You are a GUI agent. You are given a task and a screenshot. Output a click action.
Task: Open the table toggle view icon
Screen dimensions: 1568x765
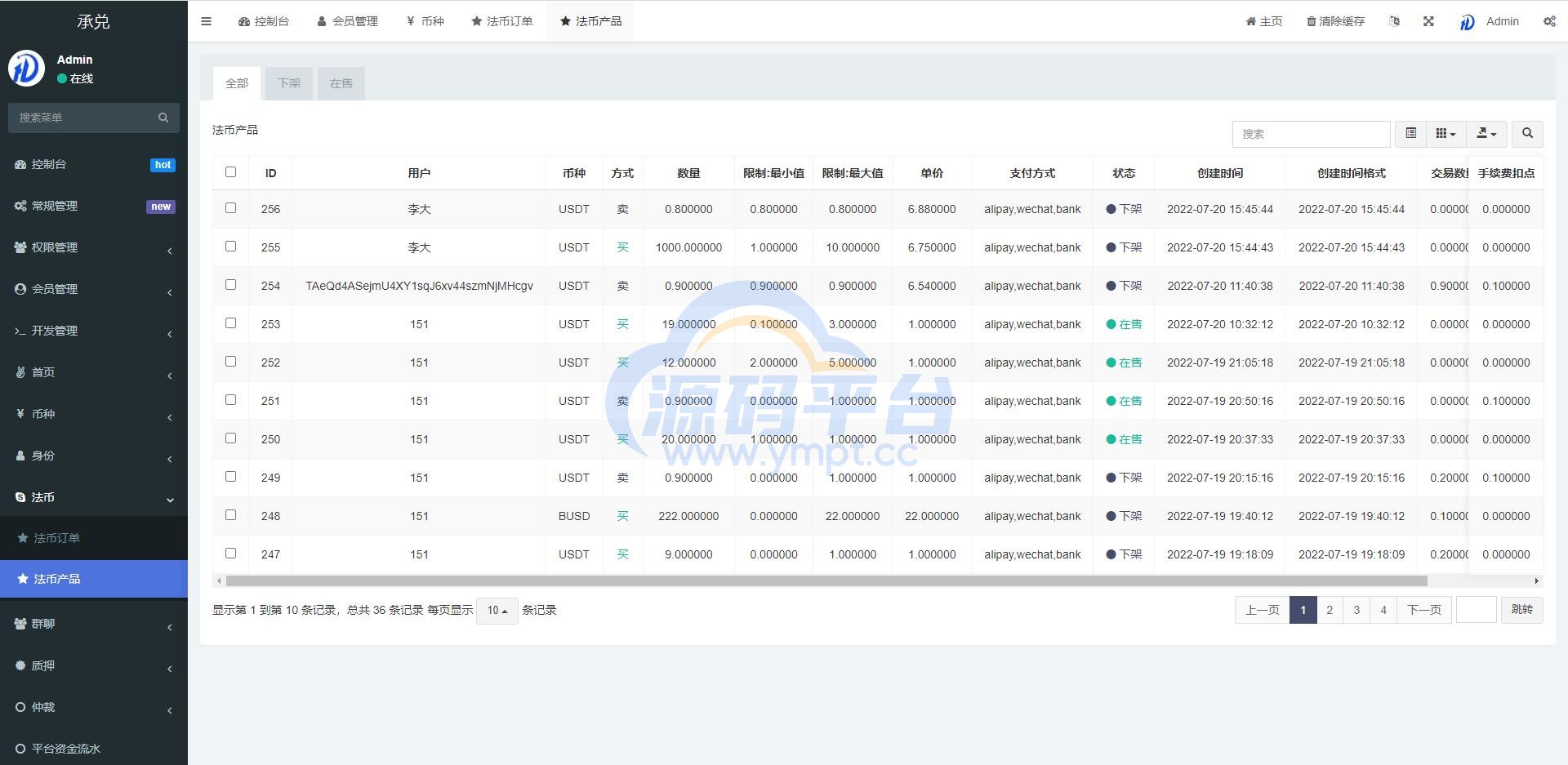(x=1410, y=133)
